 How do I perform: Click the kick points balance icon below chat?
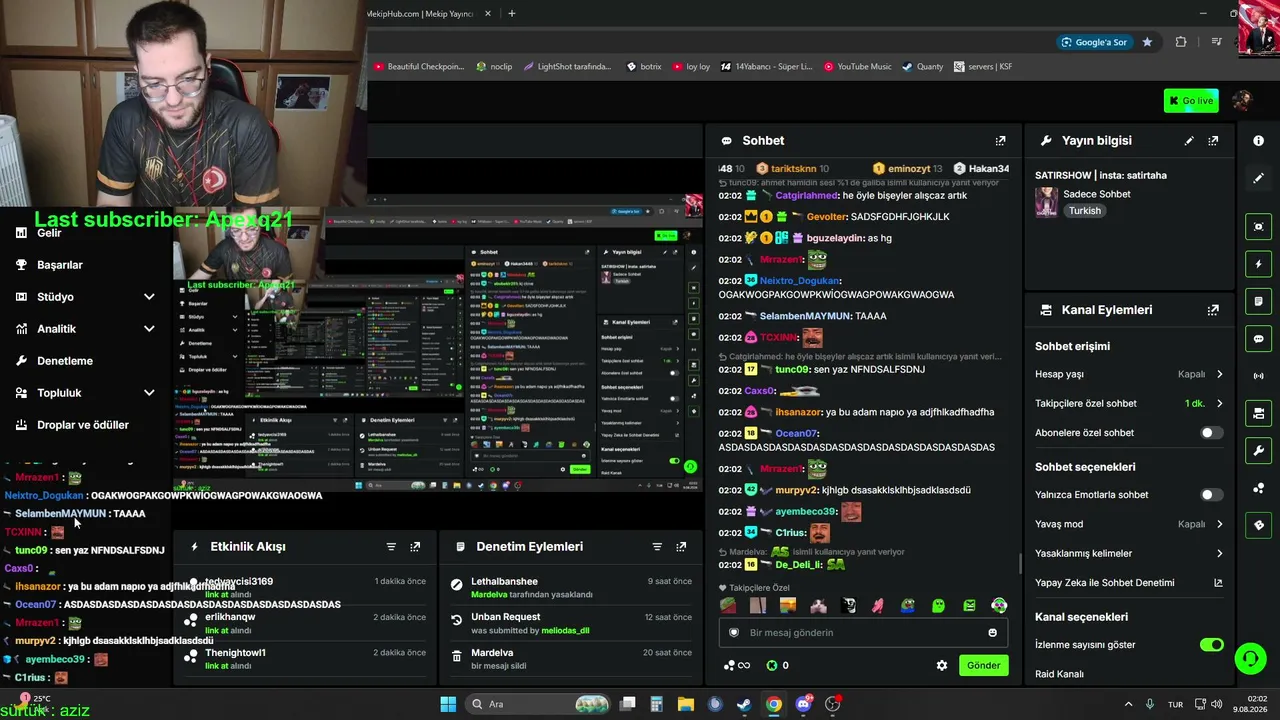tap(772, 665)
